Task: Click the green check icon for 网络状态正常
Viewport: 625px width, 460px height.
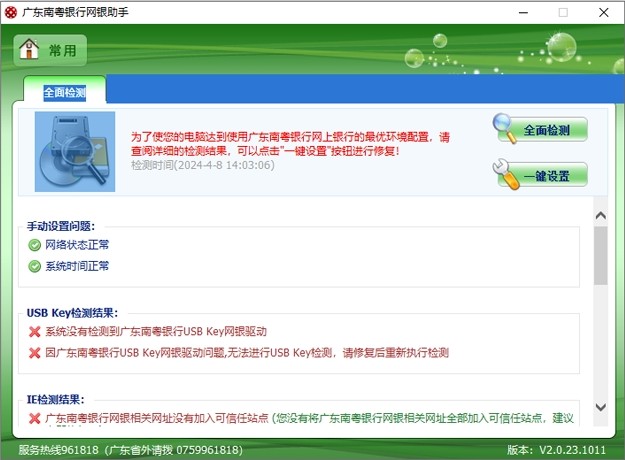Action: (x=35, y=245)
